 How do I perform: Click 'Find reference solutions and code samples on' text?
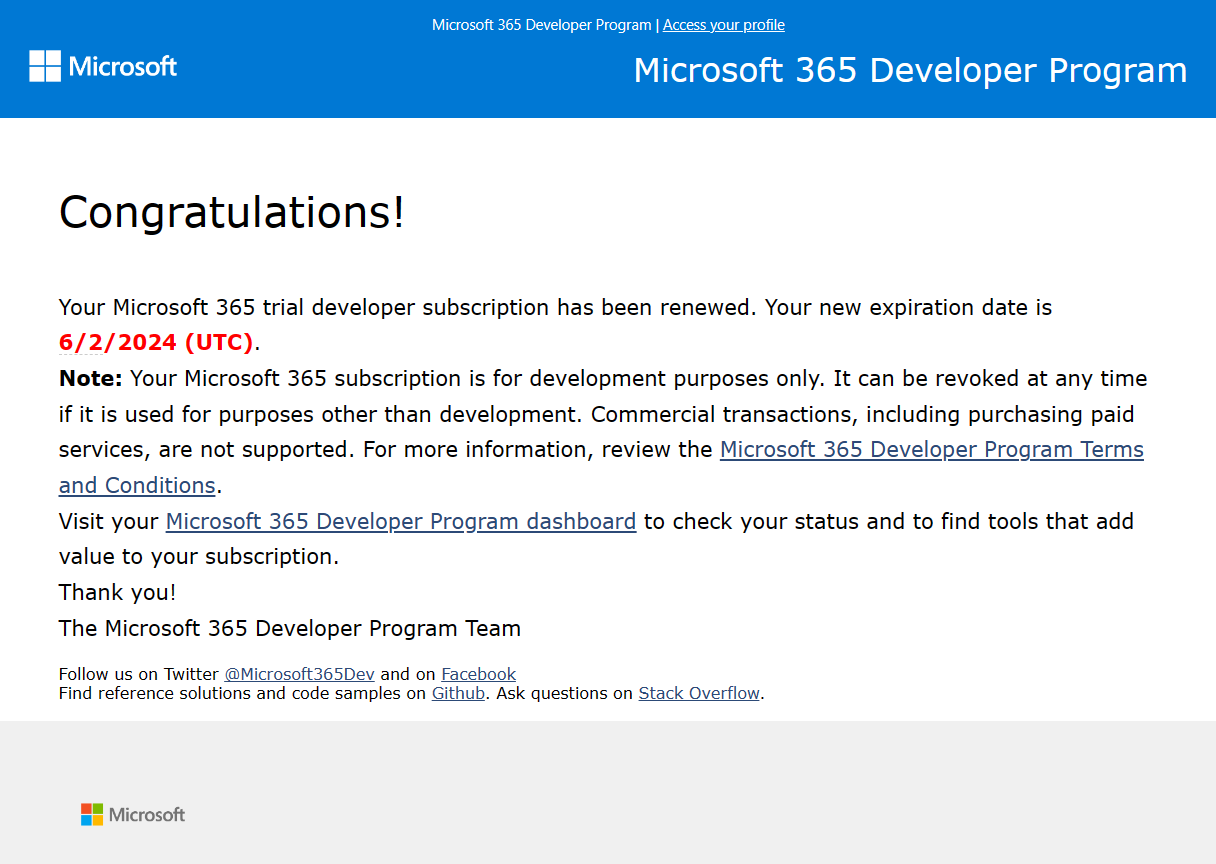(243, 693)
